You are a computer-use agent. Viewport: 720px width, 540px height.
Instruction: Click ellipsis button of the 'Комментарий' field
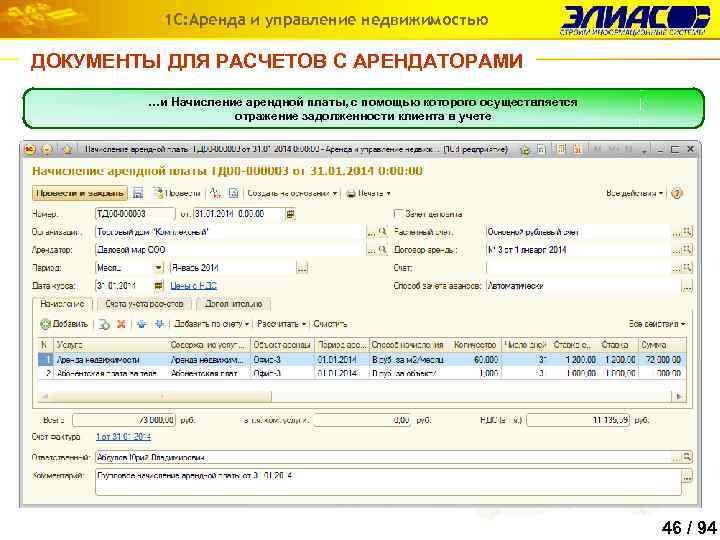[x=687, y=477]
